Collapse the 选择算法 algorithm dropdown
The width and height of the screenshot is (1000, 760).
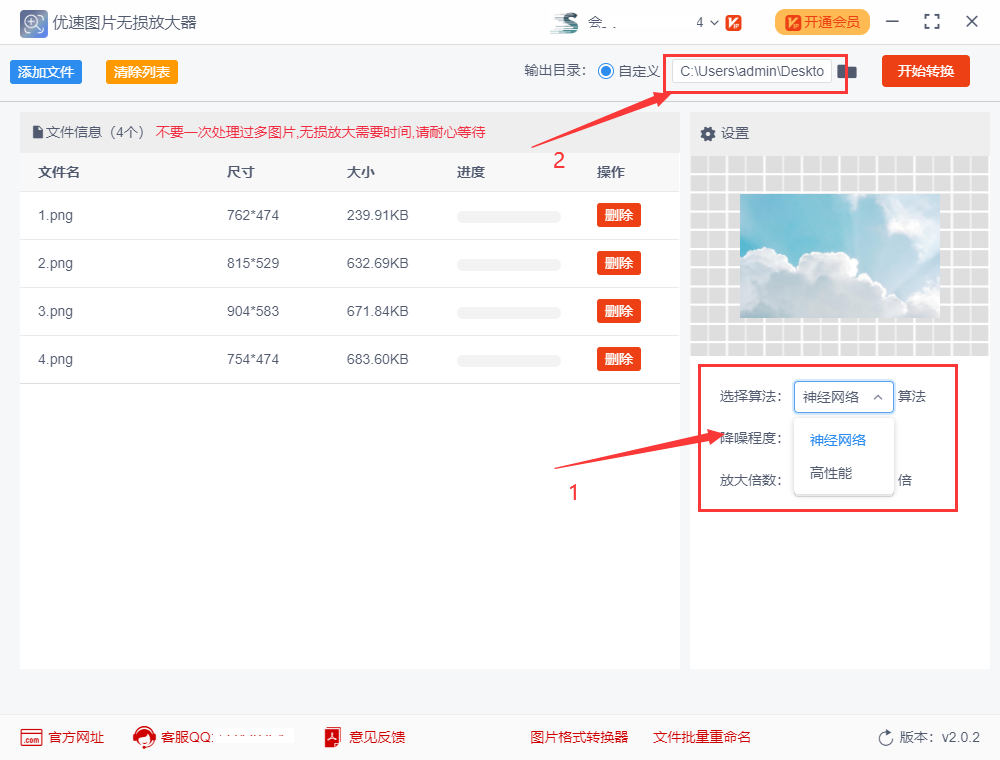coord(877,396)
